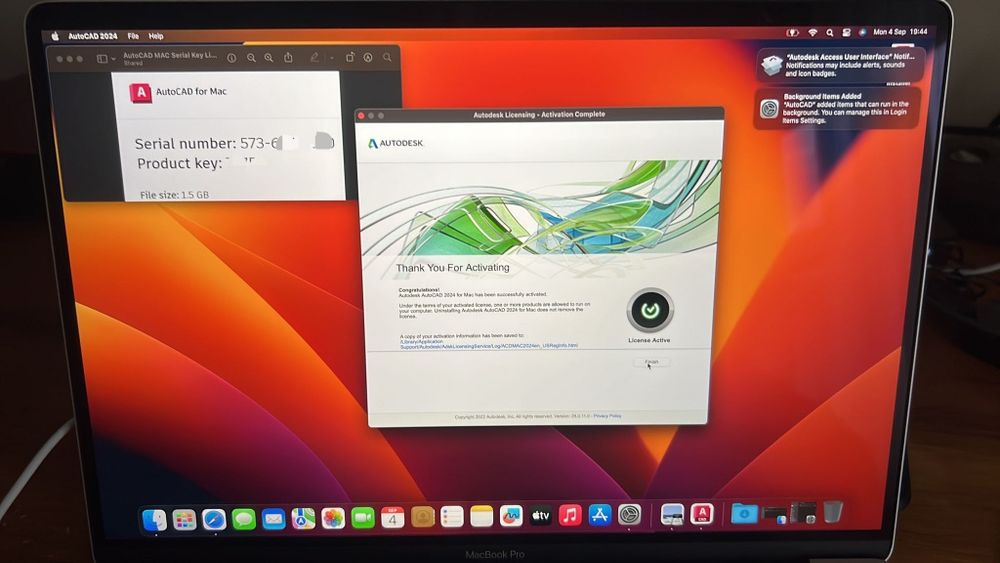The image size is (1000, 563).
Task: Open Freeform from the dock
Action: coord(511,516)
